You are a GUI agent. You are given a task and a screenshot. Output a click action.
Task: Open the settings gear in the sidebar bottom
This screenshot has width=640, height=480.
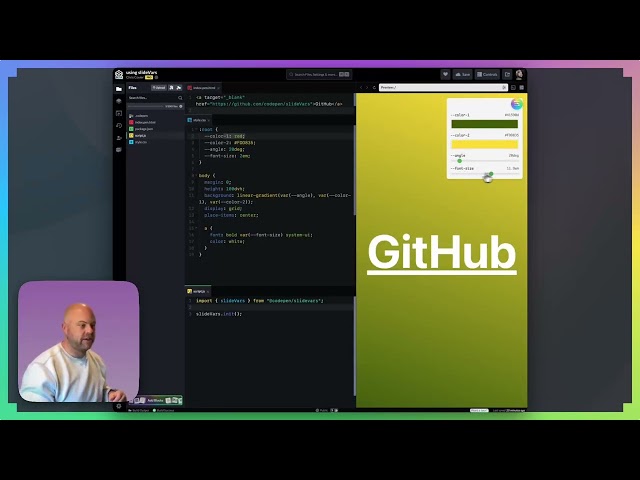119,406
